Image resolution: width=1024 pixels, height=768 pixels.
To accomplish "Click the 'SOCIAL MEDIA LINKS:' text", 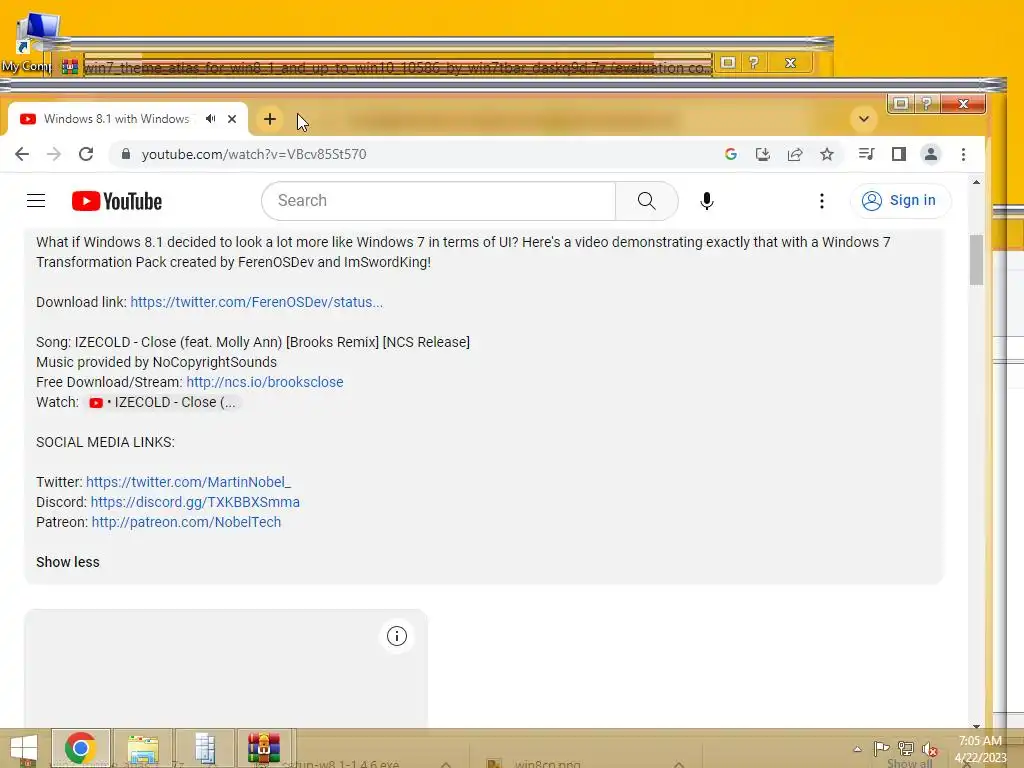I will 105,442.
